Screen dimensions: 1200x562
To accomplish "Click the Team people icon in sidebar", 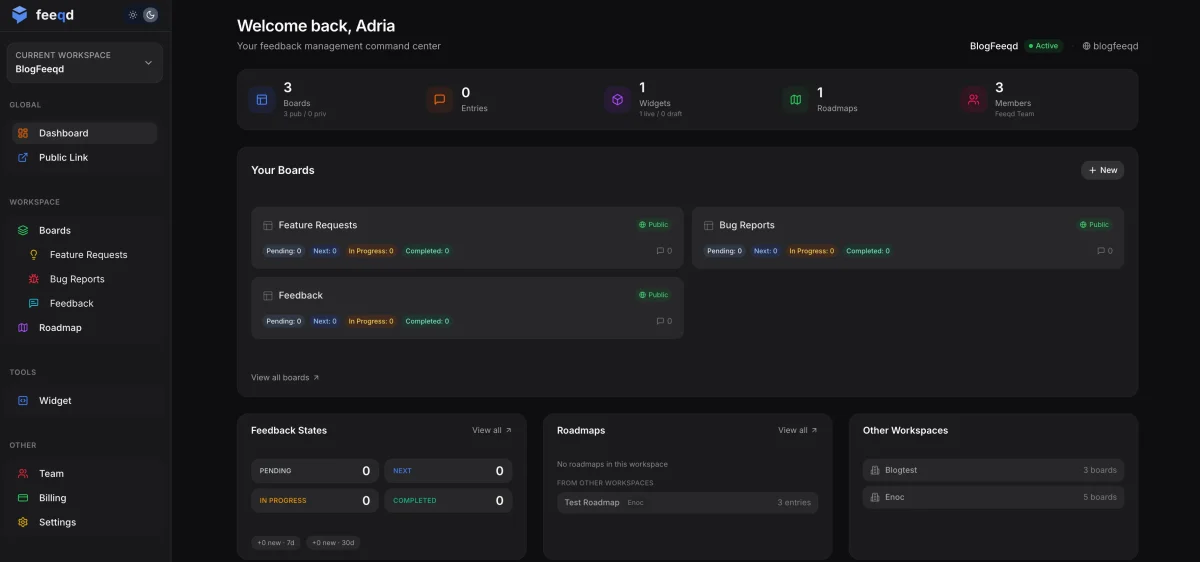I will [23, 474].
